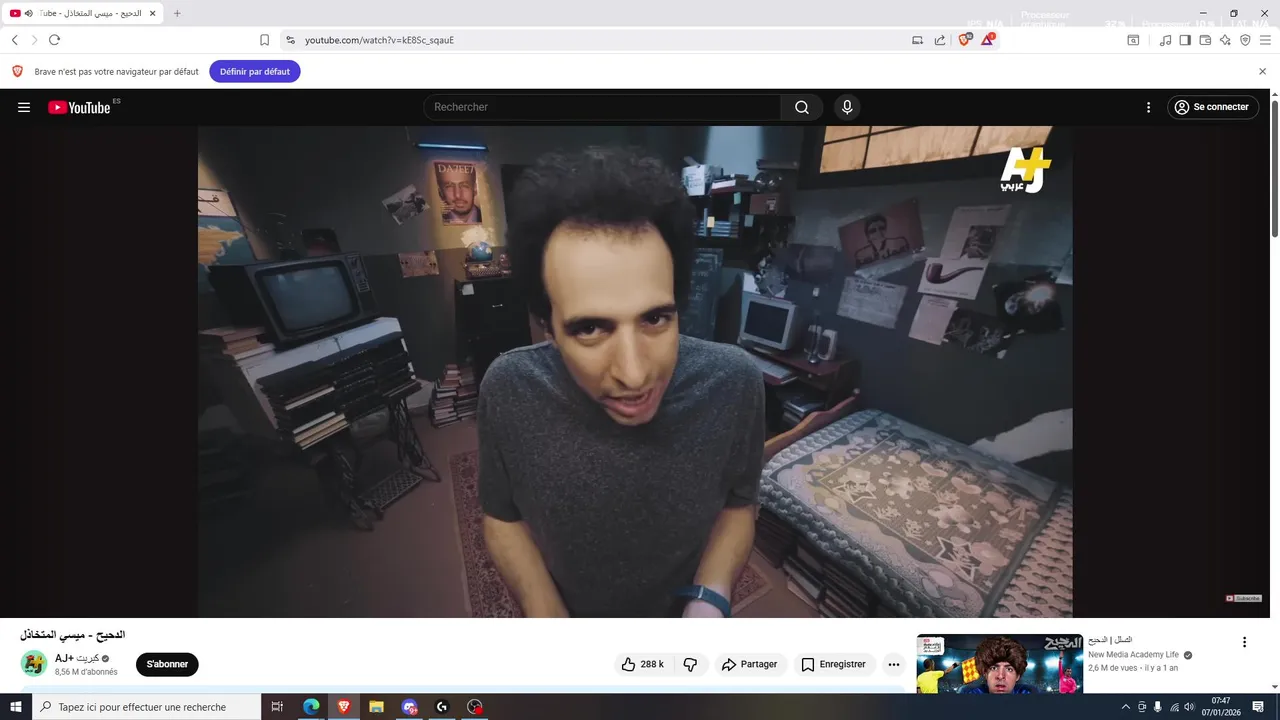Click the video title الدحيح - ميسي المتخاذل
The width and height of the screenshot is (1280, 720).
click(72, 635)
